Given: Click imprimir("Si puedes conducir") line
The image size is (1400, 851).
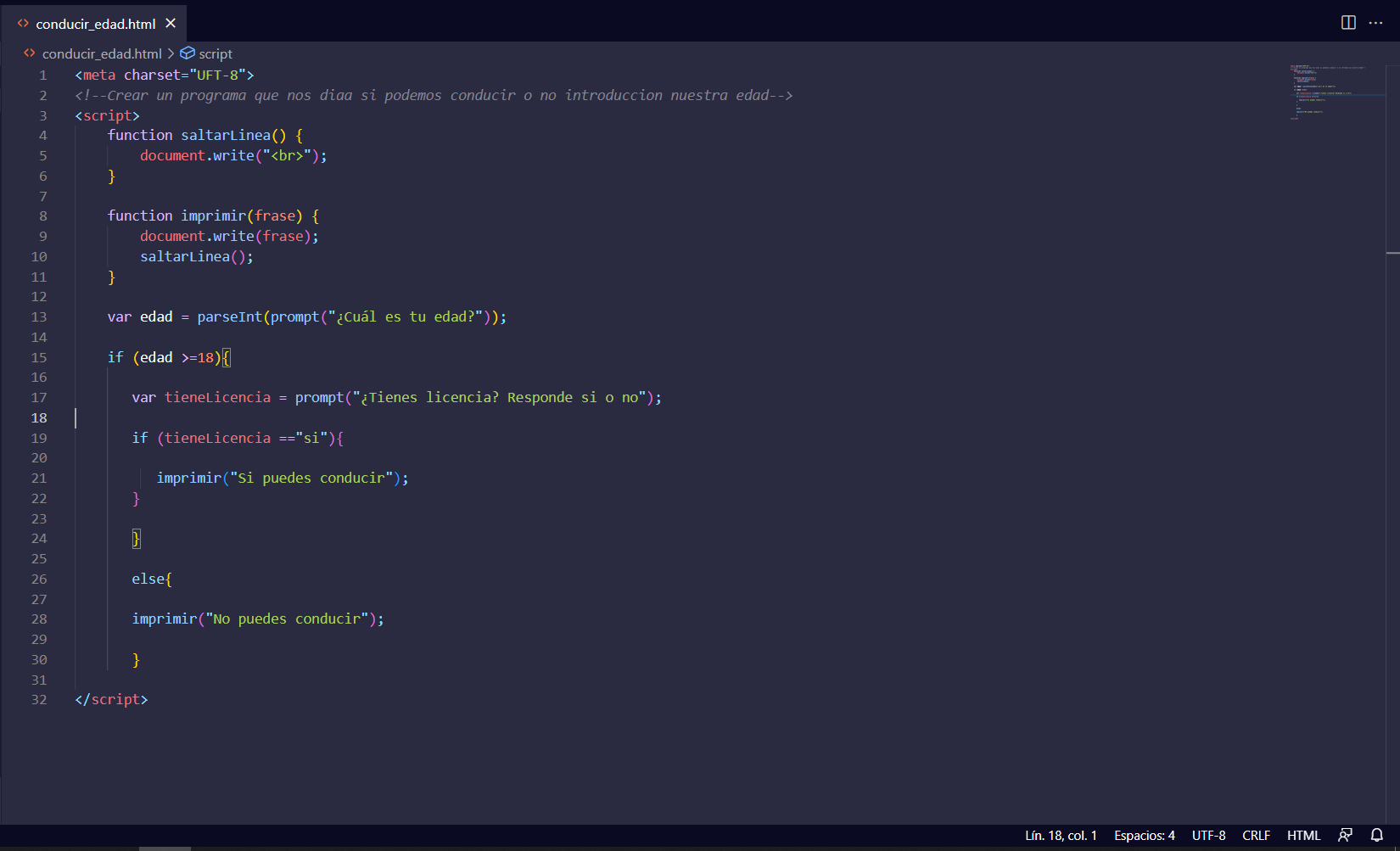Looking at the screenshot, I should coord(283,478).
